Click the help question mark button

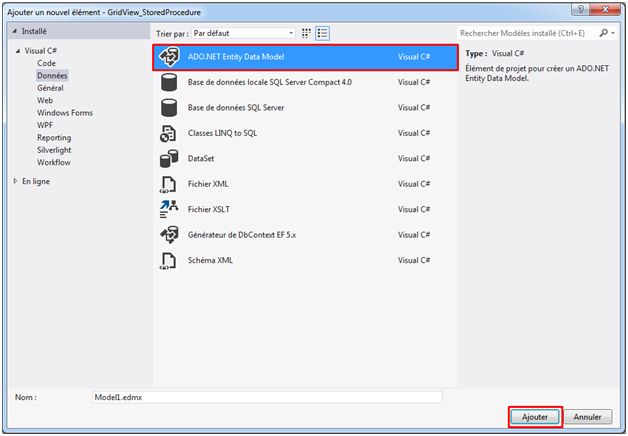(580, 10)
